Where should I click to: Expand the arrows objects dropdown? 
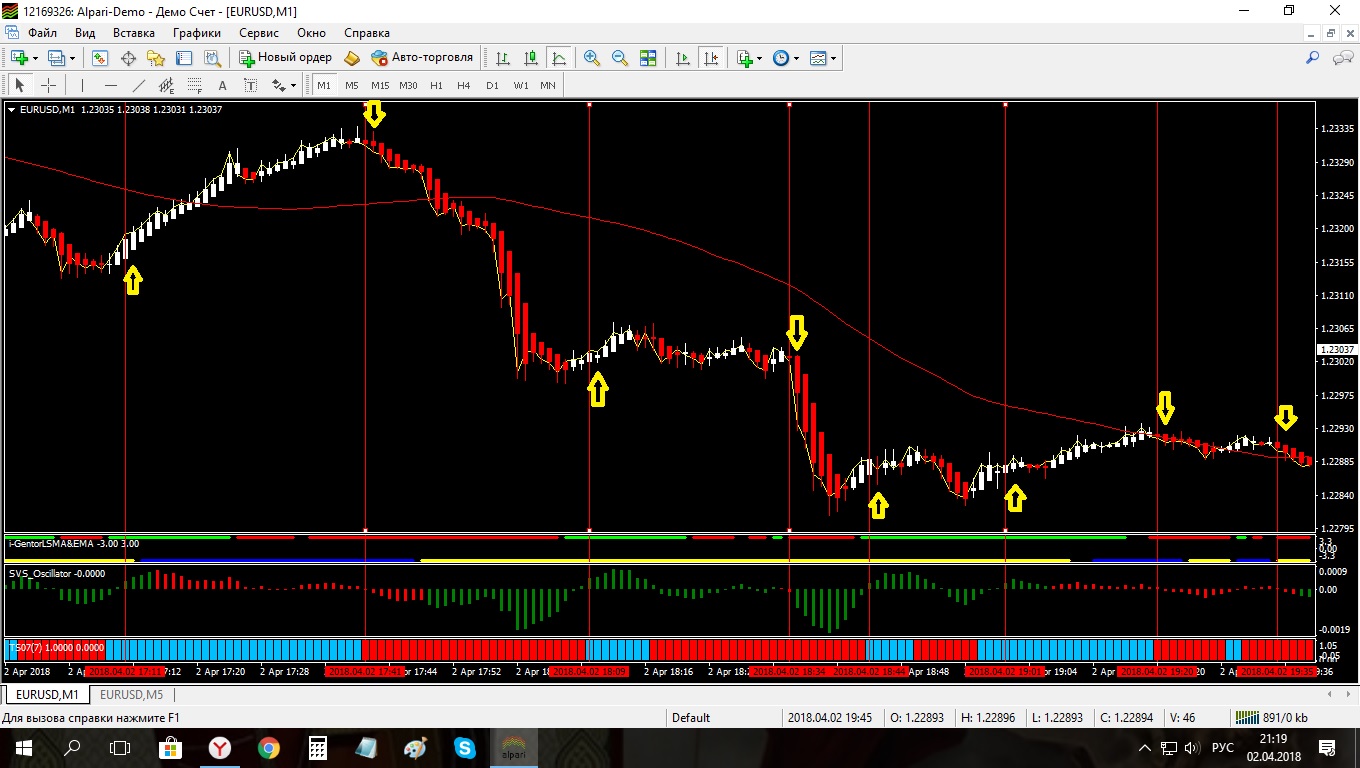(x=293, y=86)
